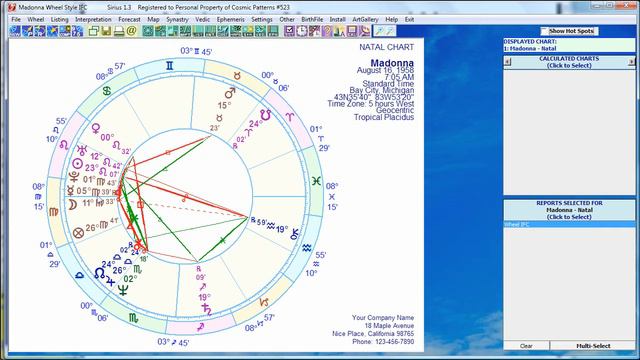The image size is (640, 360).
Task: Open the Wheel menu
Action: coord(36,19)
